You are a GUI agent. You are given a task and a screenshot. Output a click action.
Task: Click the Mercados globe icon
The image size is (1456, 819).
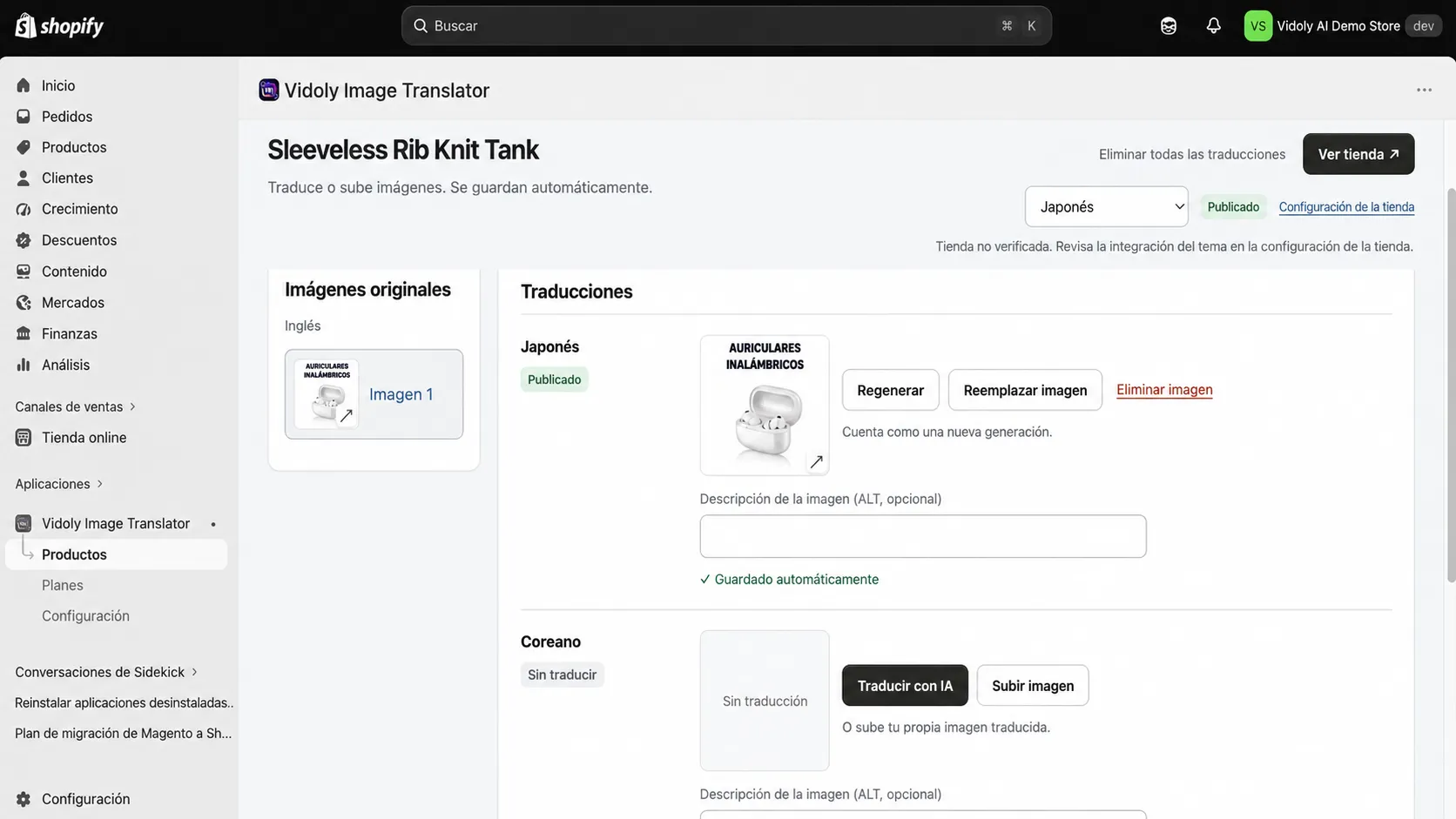pyautogui.click(x=24, y=303)
